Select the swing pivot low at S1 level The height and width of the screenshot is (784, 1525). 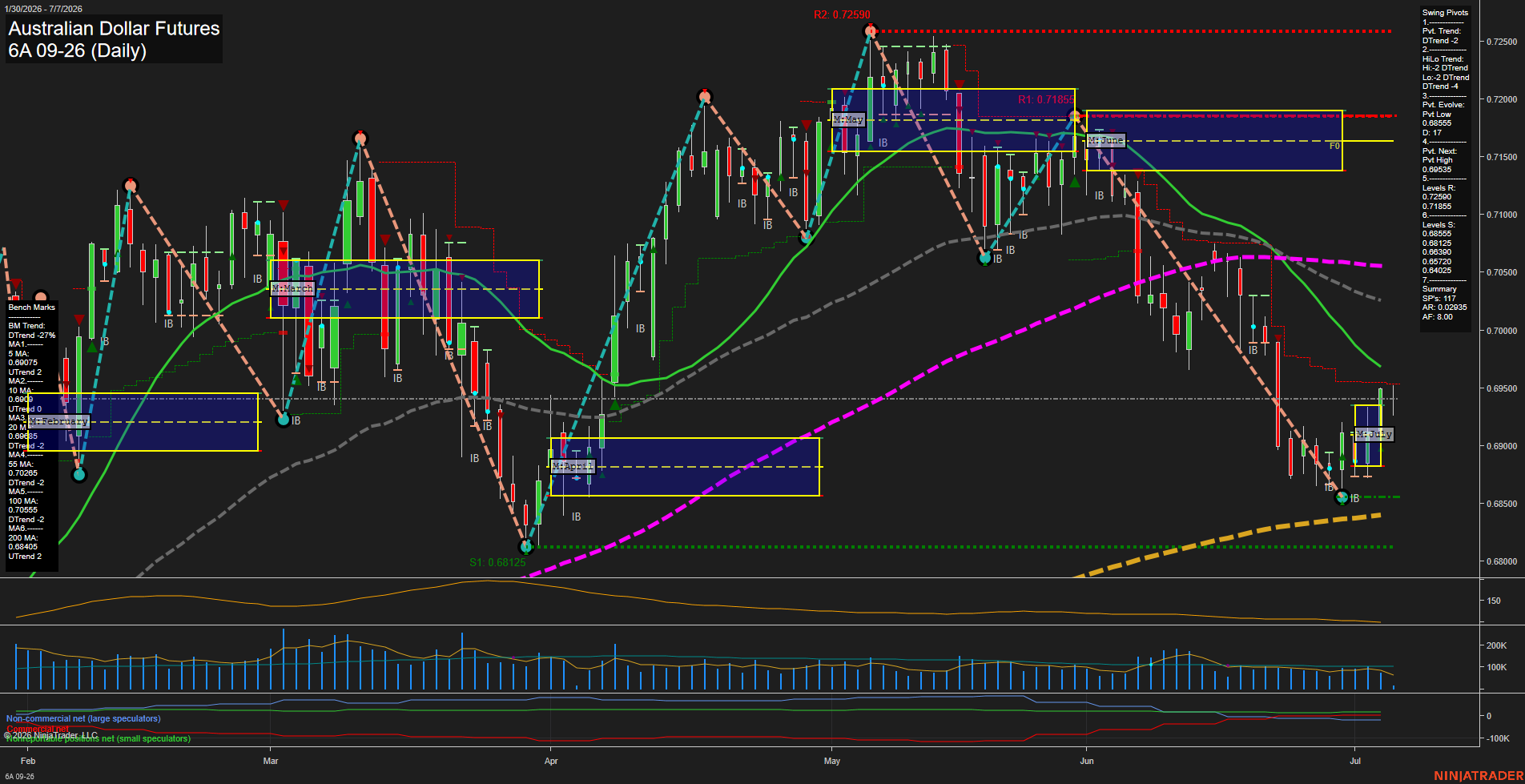[526, 547]
